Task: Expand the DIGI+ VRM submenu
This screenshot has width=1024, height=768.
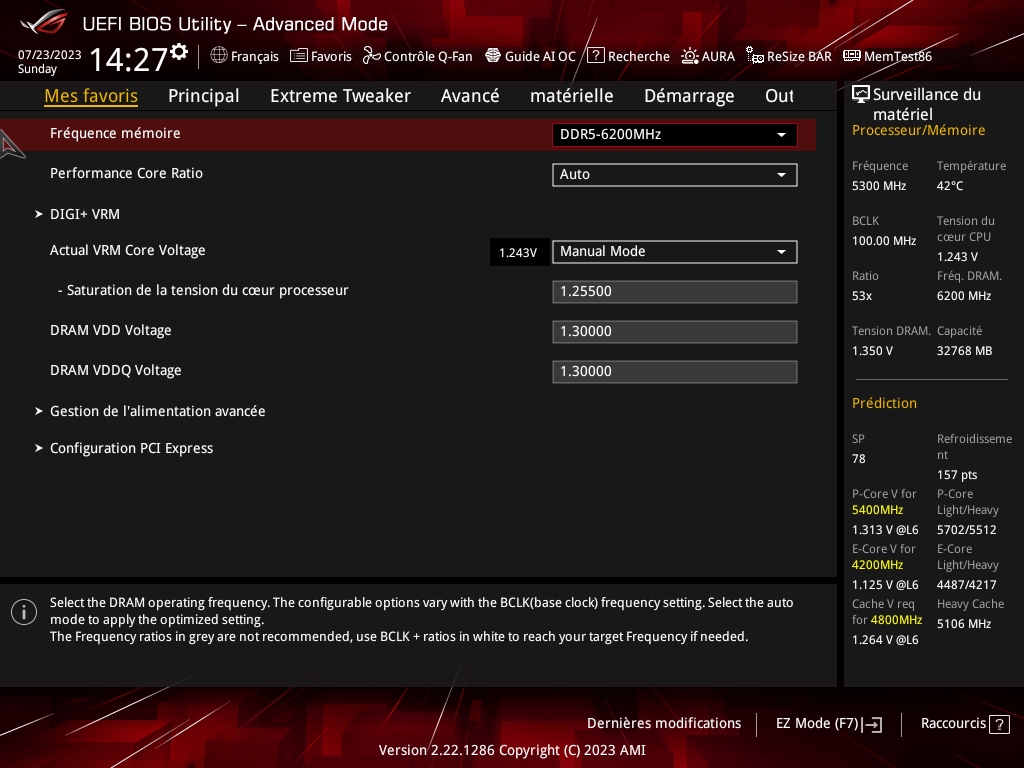Action: point(85,214)
